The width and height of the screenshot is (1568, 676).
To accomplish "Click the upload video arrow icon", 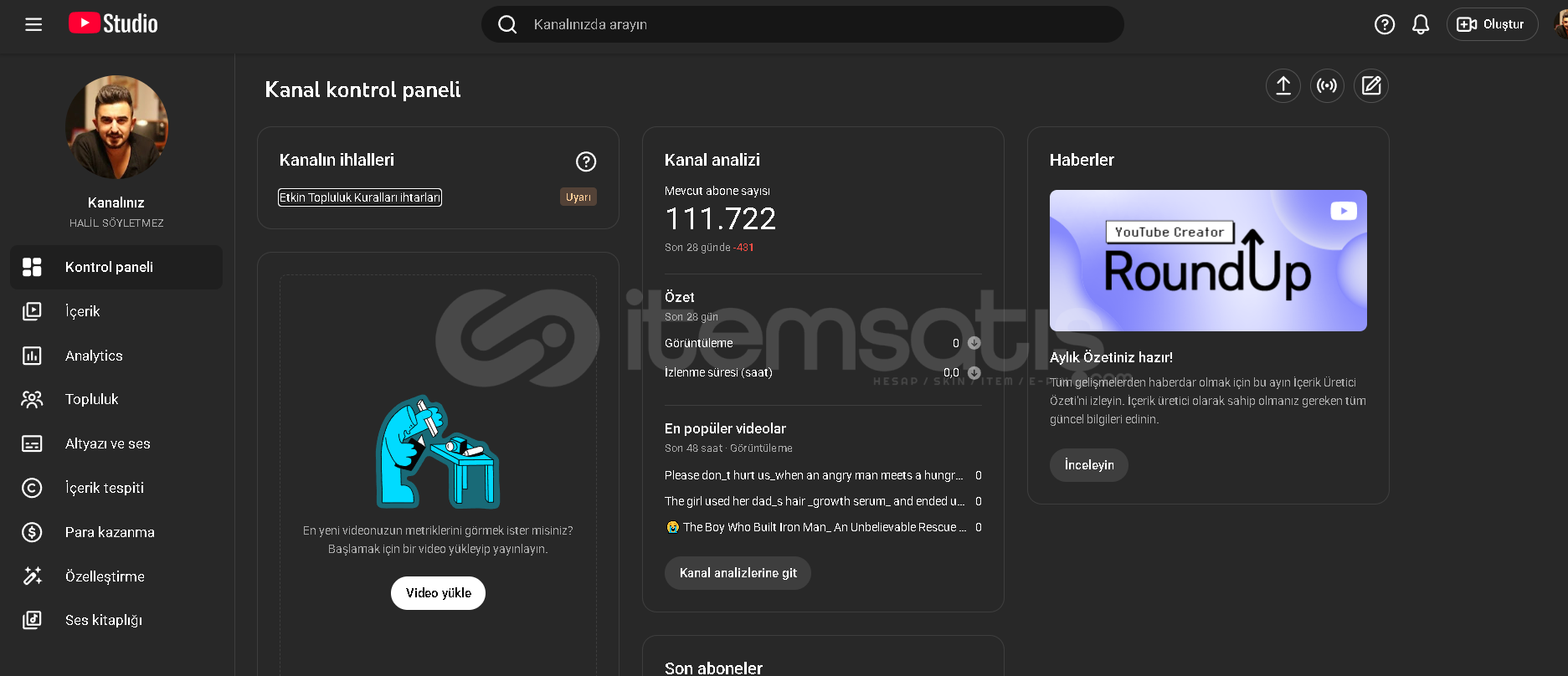I will point(1283,85).
